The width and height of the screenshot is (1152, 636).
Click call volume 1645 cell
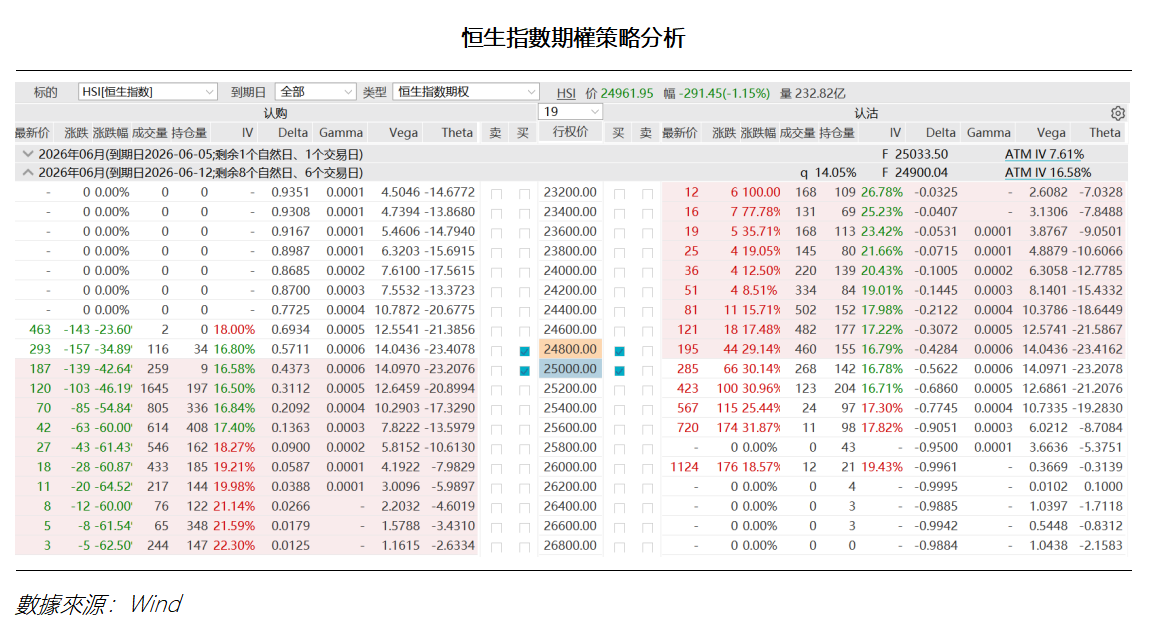(x=154, y=389)
